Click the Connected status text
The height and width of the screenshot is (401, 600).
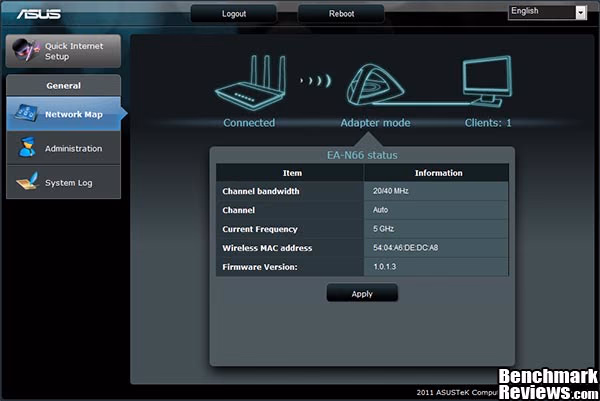click(249, 123)
